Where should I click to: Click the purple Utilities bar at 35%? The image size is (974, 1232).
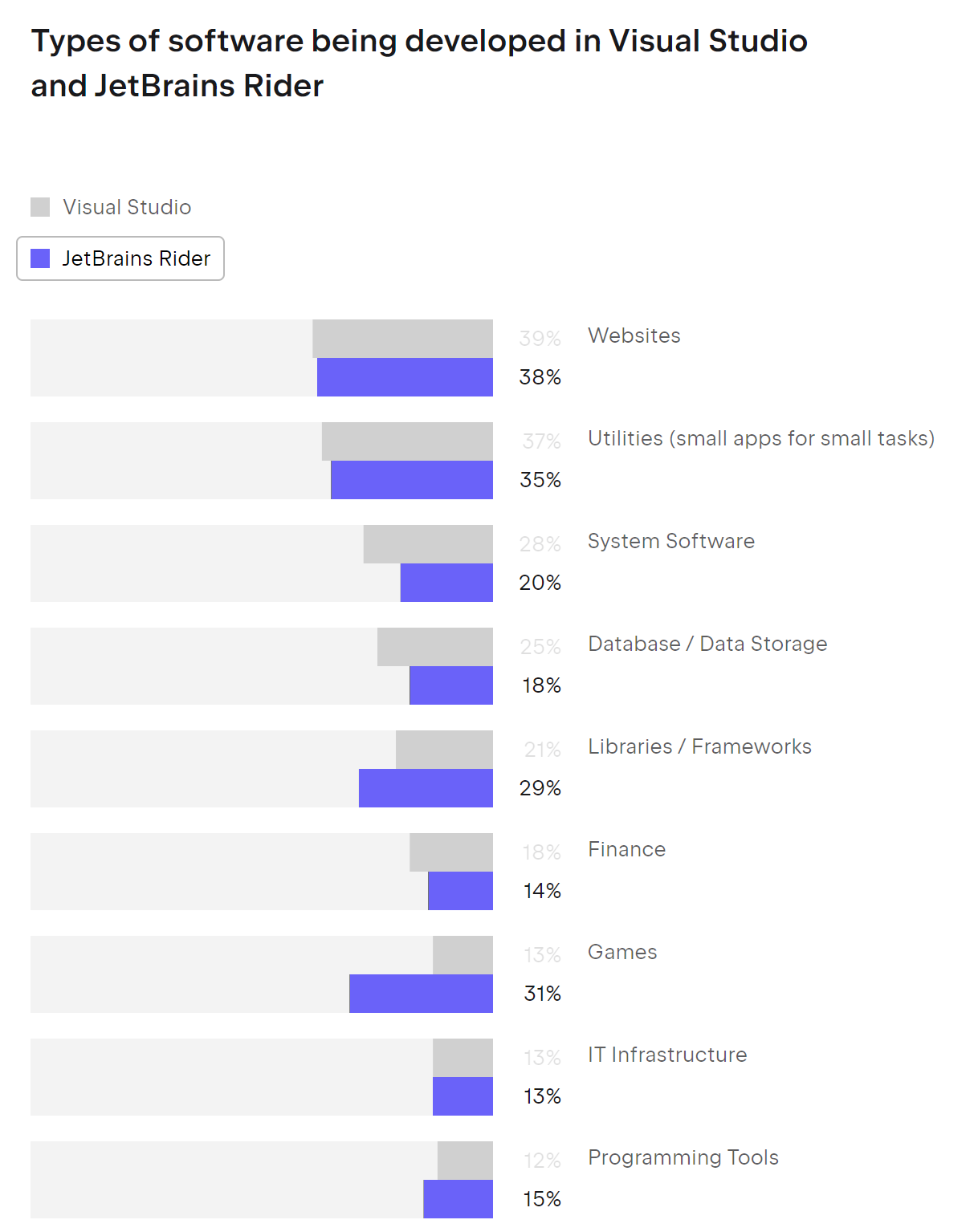(412, 480)
